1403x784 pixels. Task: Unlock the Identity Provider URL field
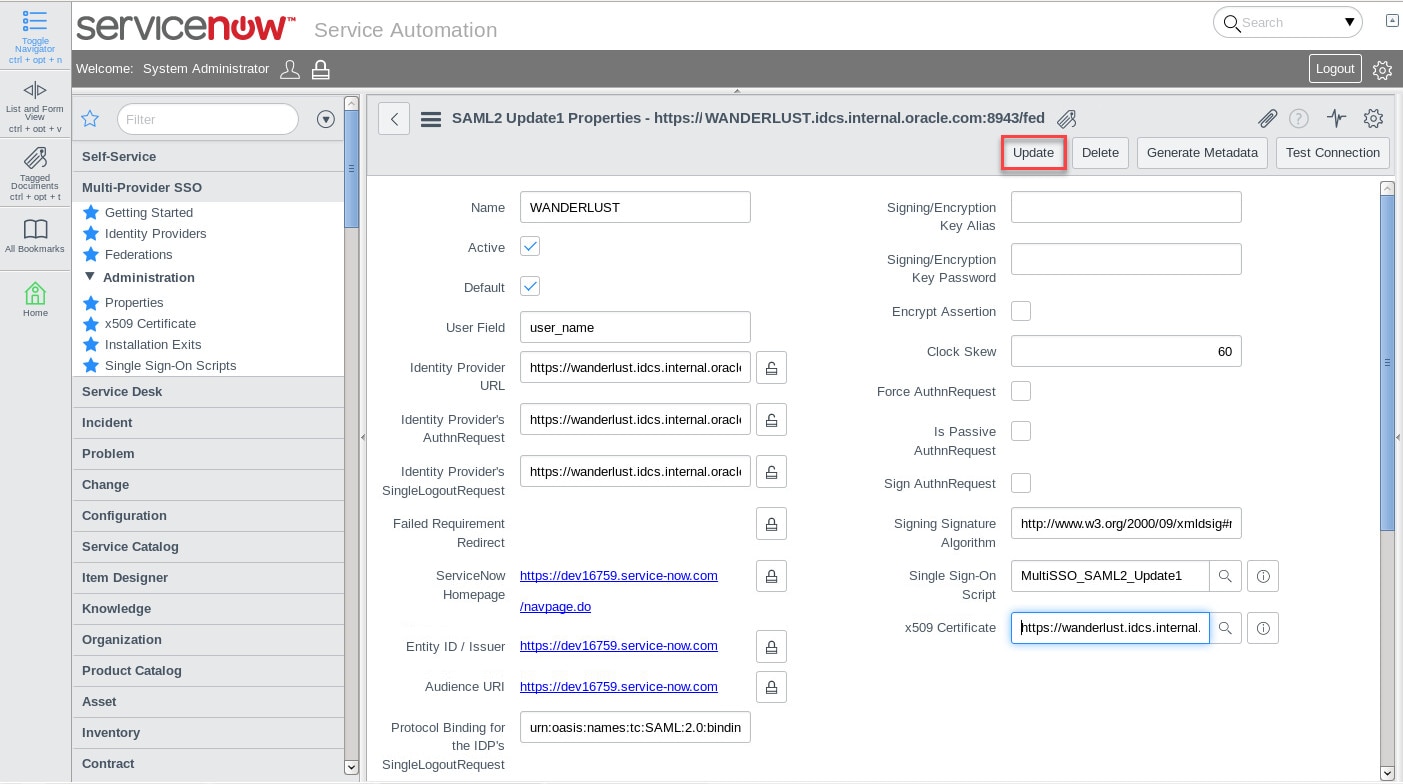click(x=771, y=368)
